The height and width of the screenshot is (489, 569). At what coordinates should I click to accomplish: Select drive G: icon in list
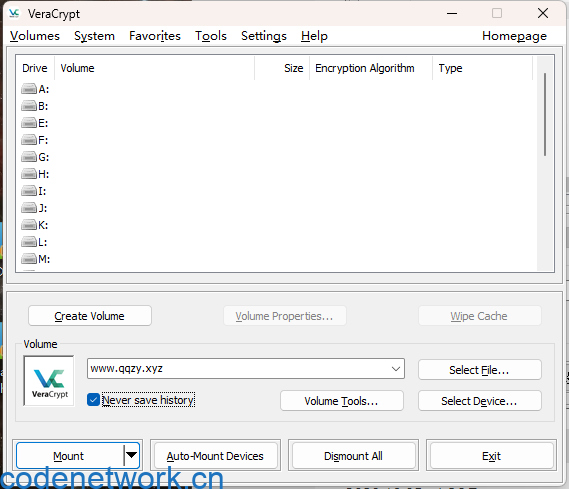point(29,157)
